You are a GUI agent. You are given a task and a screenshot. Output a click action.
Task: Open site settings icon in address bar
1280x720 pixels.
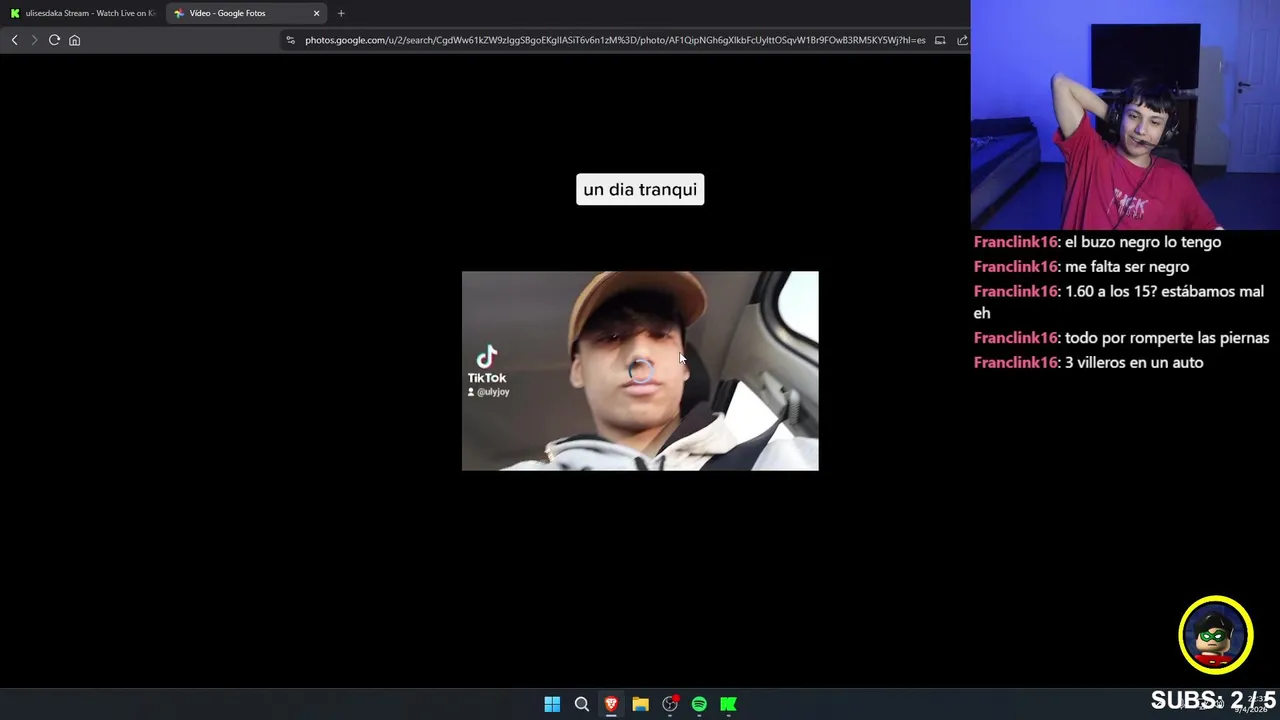[290, 40]
